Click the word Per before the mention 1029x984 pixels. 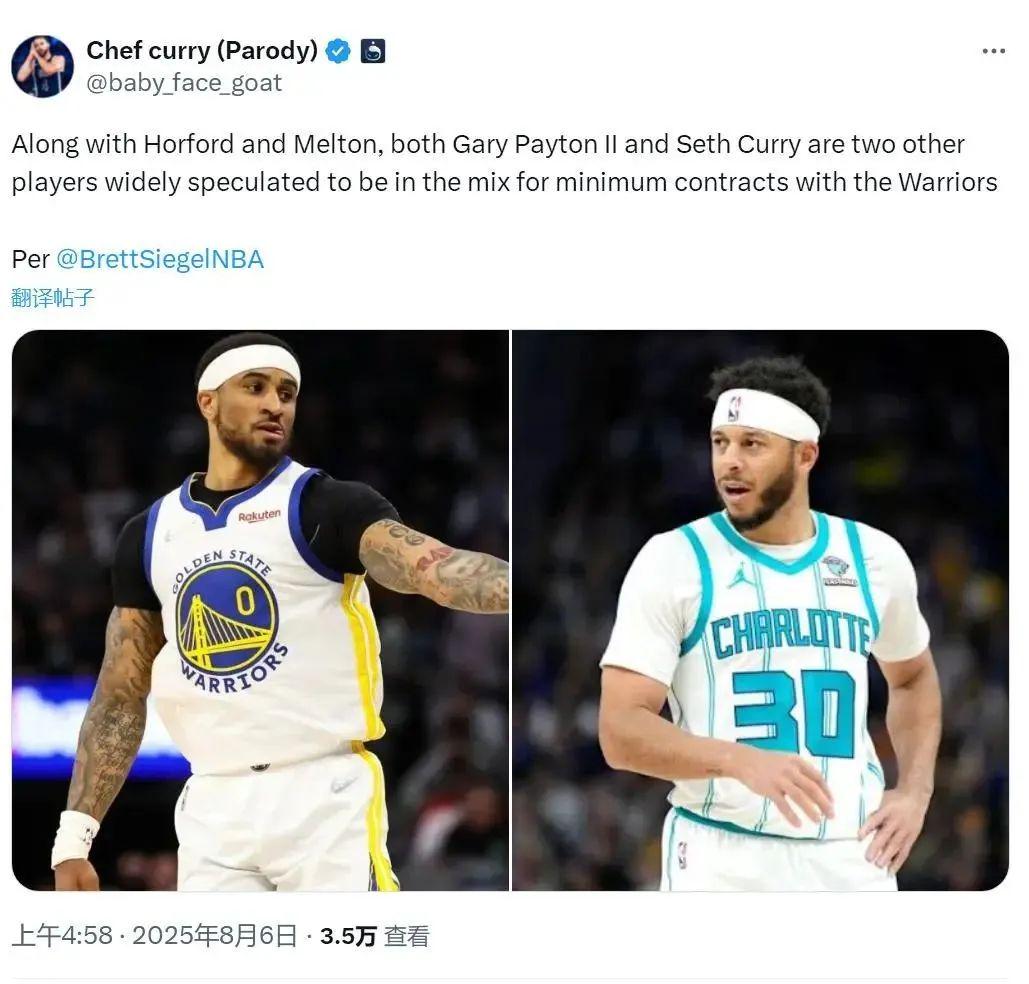[x=30, y=259]
